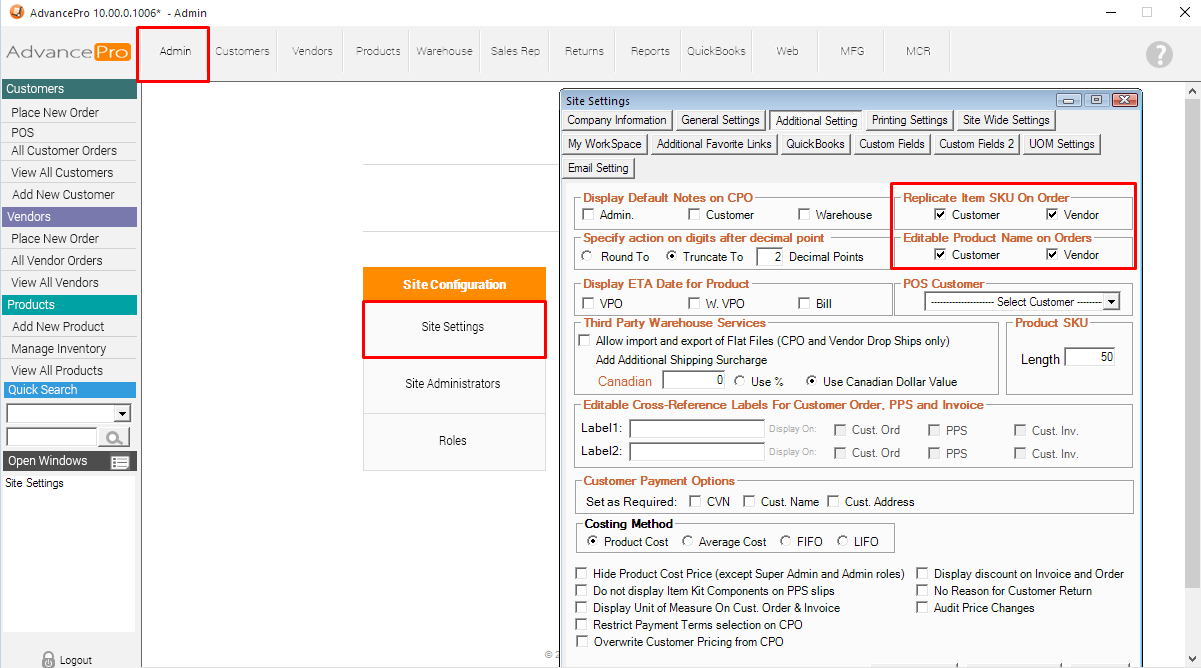Open the POS Customer dropdown
The width and height of the screenshot is (1201, 668).
click(x=1111, y=302)
